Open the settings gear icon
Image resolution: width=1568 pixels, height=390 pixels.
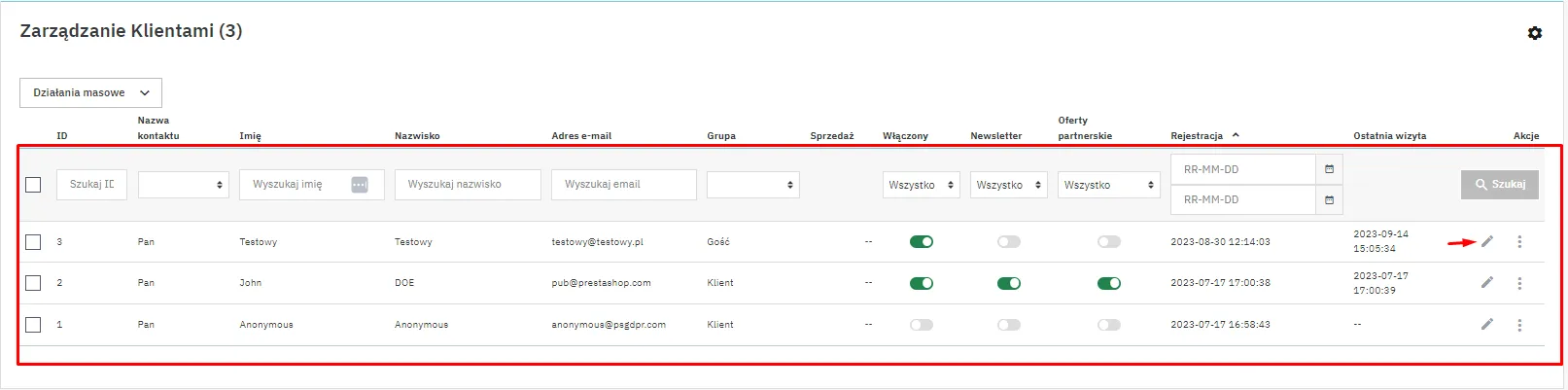pyautogui.click(x=1534, y=33)
